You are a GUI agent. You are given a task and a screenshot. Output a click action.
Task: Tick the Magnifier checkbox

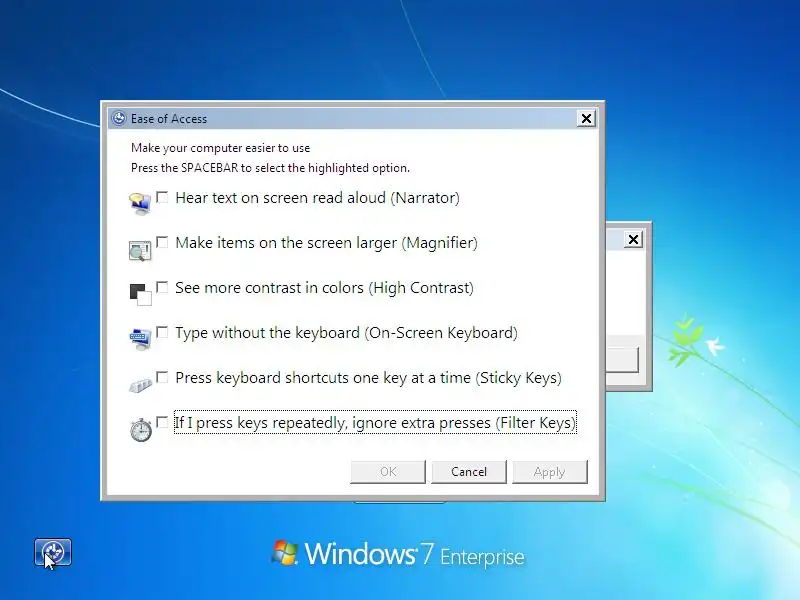(162, 242)
